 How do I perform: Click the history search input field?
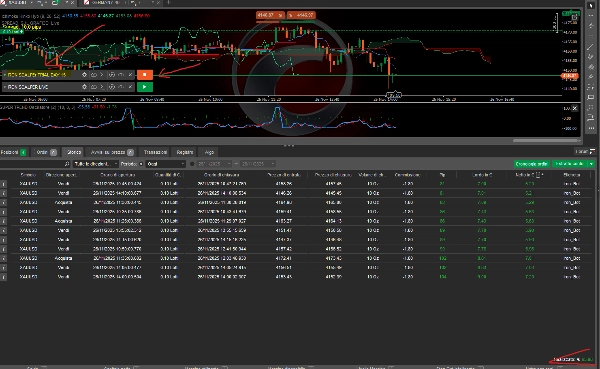pos(32,164)
